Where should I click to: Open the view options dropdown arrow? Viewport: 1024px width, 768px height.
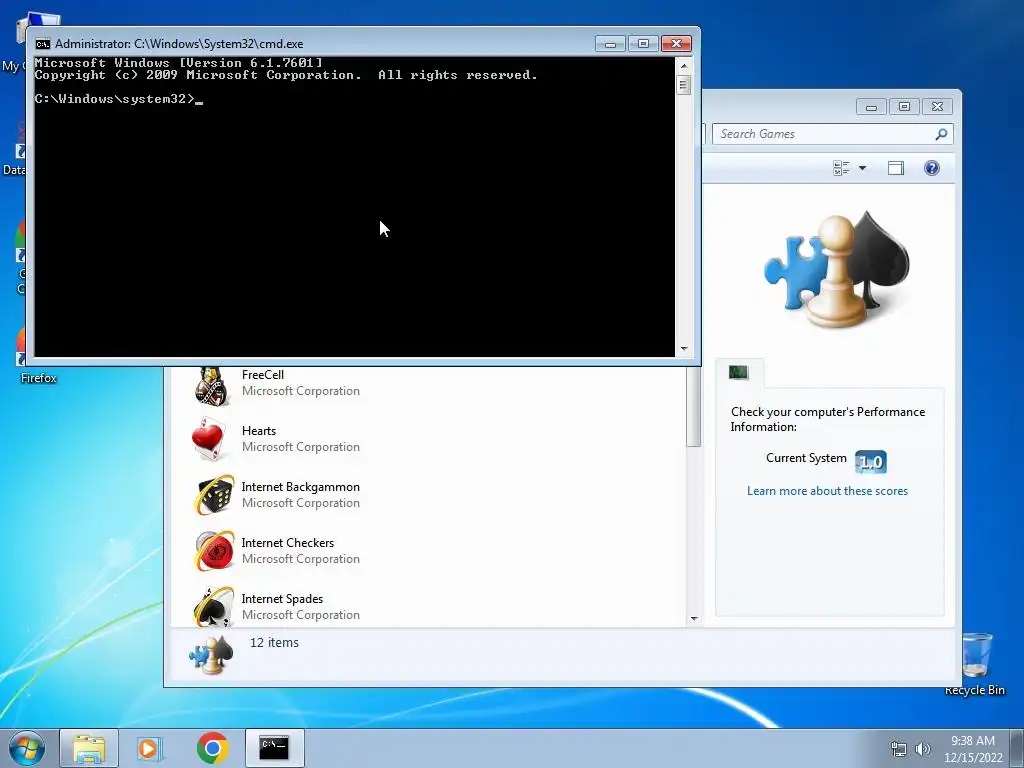pos(862,168)
